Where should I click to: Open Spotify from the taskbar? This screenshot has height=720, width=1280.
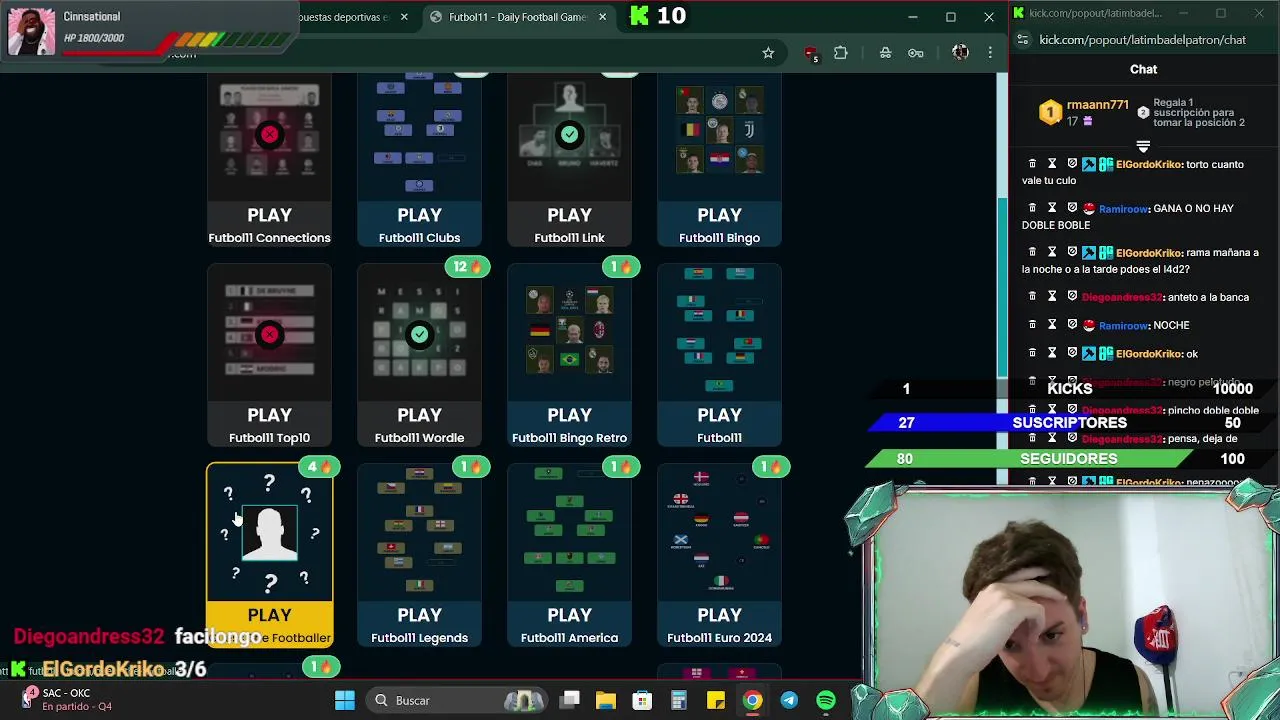point(826,700)
